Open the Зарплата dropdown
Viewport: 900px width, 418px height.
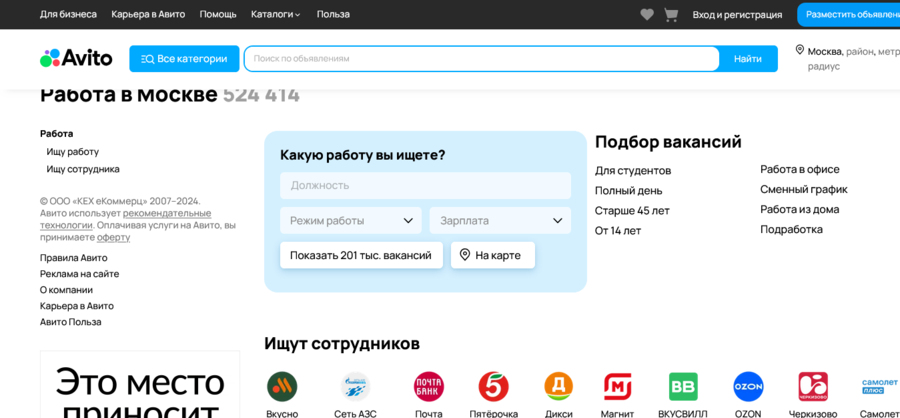500,220
